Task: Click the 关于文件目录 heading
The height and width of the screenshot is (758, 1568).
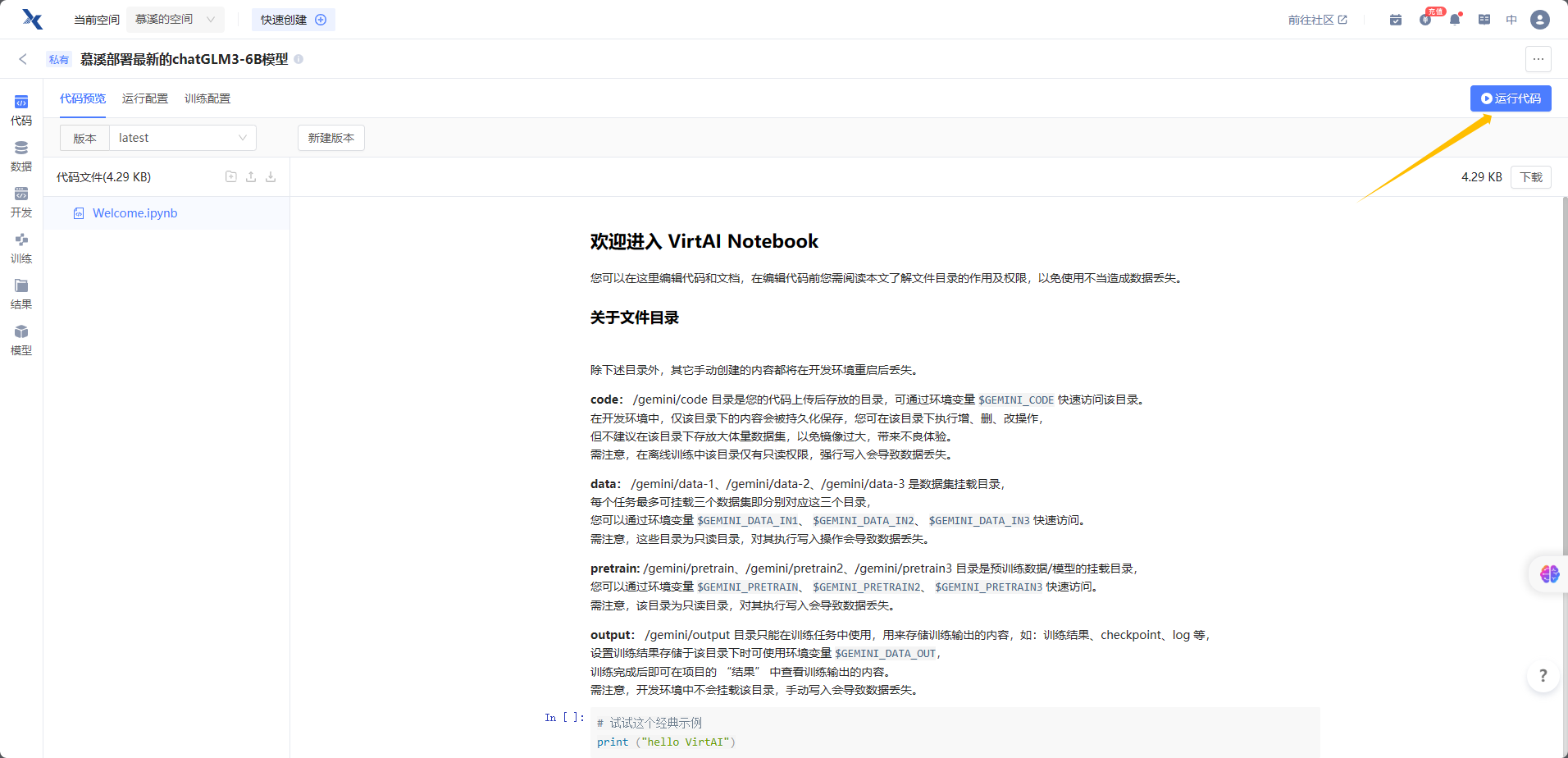Action: pos(635,317)
